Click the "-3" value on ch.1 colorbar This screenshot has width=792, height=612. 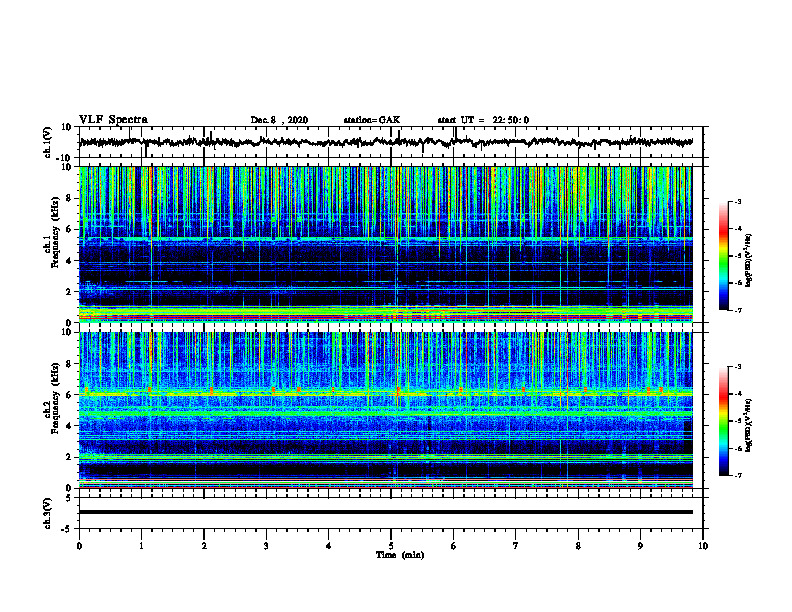point(738,201)
